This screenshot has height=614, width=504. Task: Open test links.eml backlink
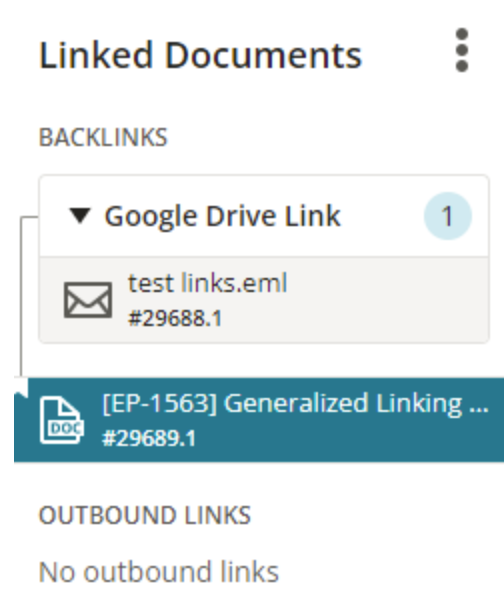click(208, 283)
